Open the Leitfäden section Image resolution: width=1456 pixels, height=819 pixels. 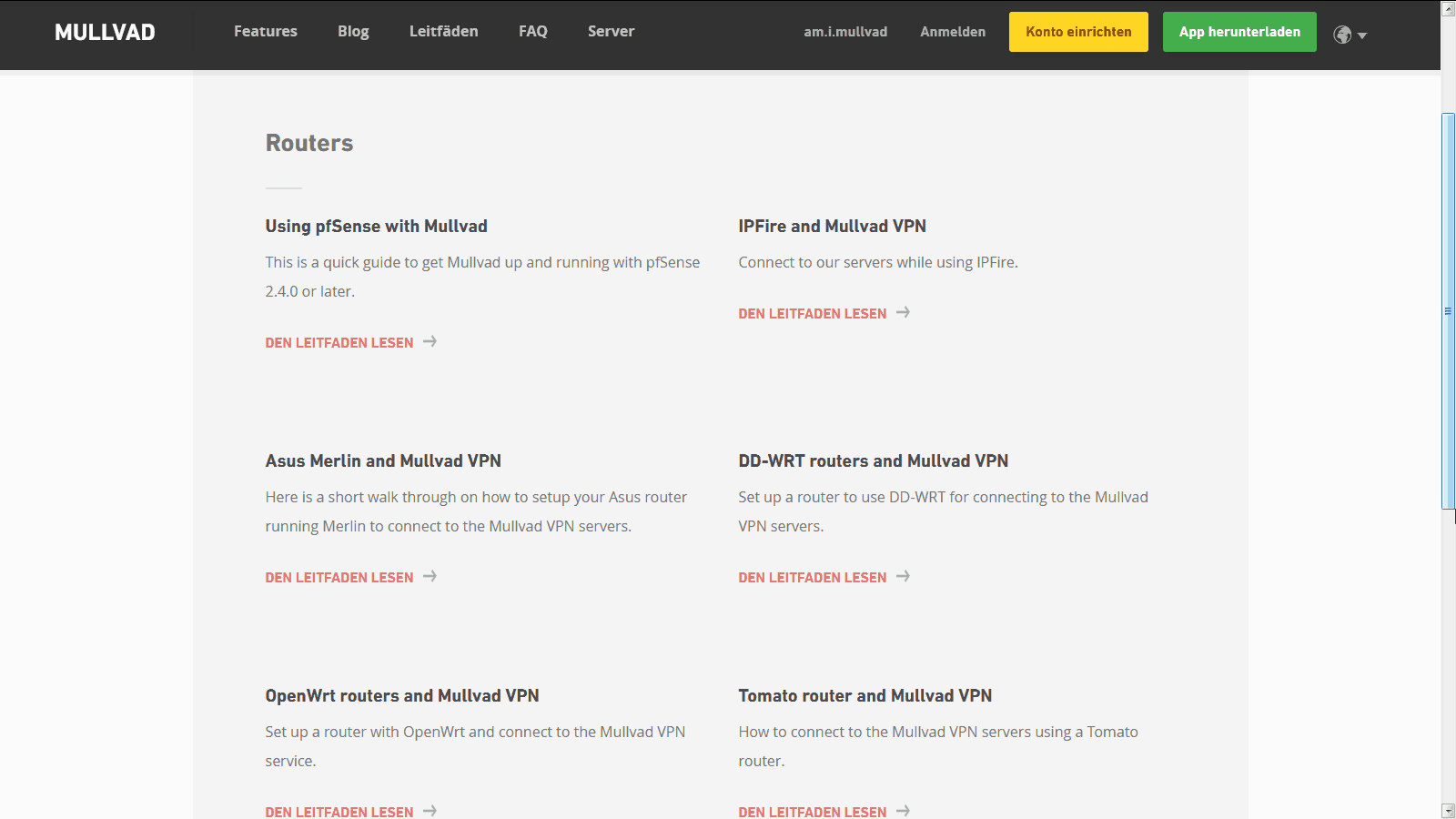coord(443,31)
